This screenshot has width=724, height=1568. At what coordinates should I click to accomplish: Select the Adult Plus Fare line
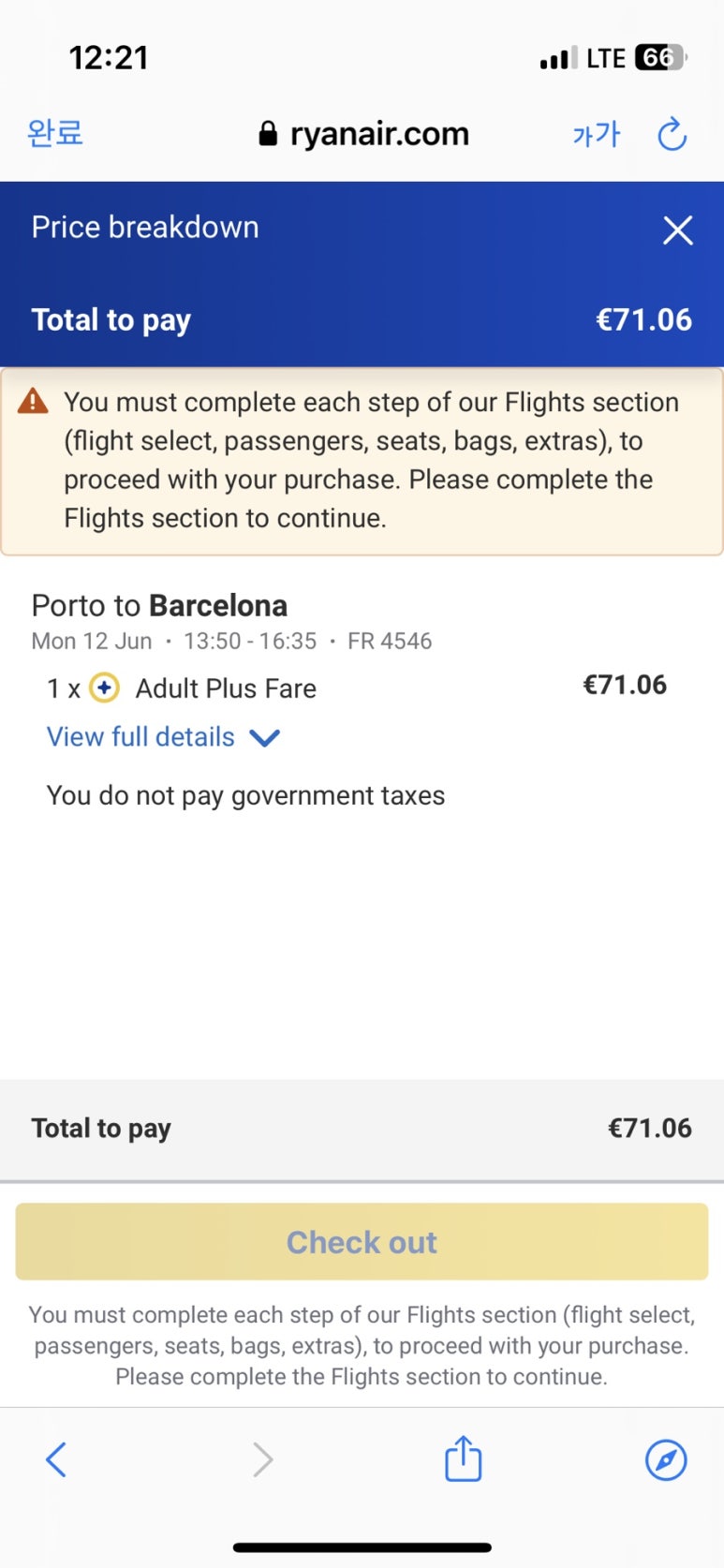coord(357,688)
